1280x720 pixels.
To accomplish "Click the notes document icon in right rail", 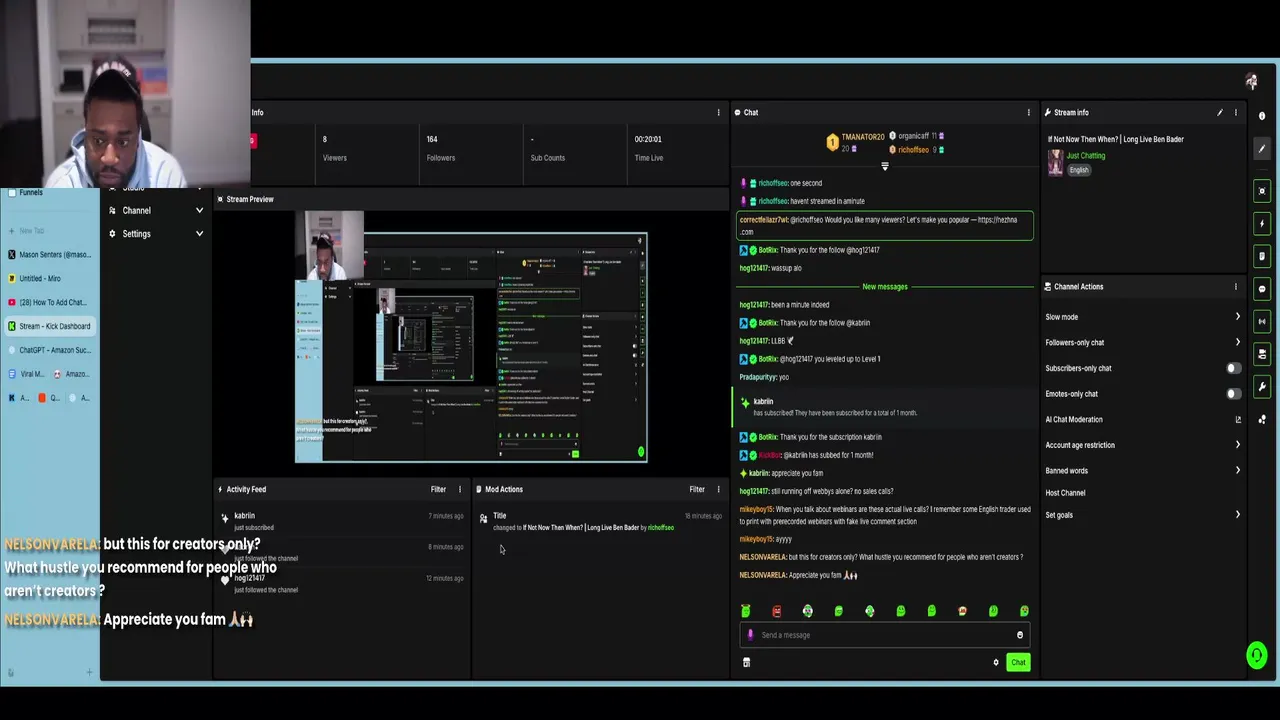I will point(1262,256).
